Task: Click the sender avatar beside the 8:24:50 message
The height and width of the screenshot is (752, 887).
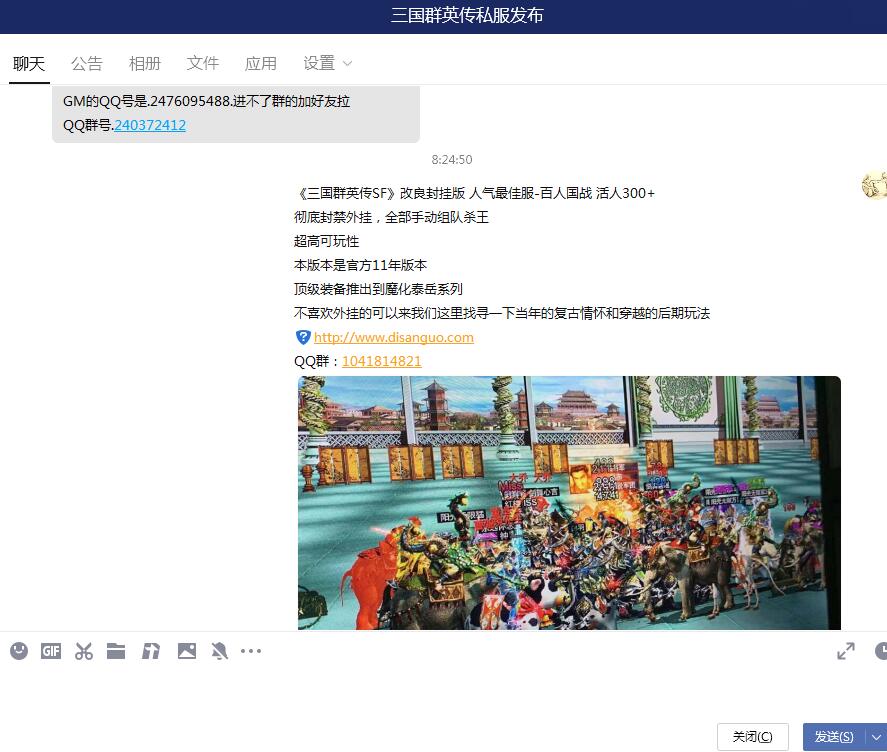Action: [875, 184]
